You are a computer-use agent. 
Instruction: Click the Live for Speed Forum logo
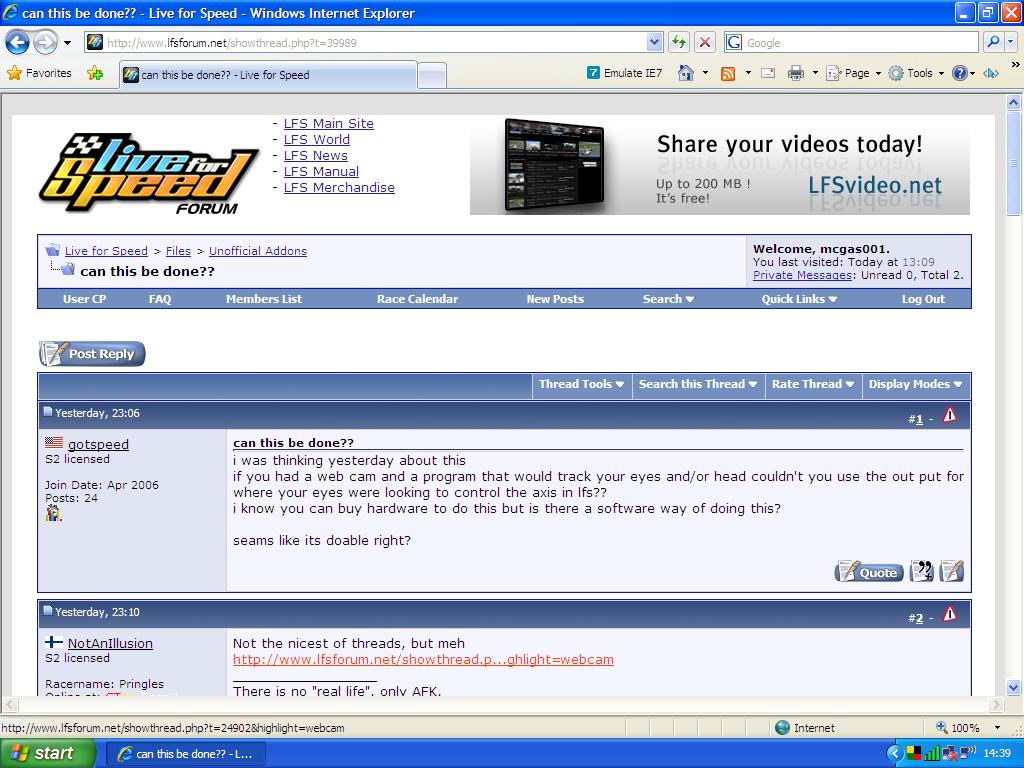tap(149, 172)
